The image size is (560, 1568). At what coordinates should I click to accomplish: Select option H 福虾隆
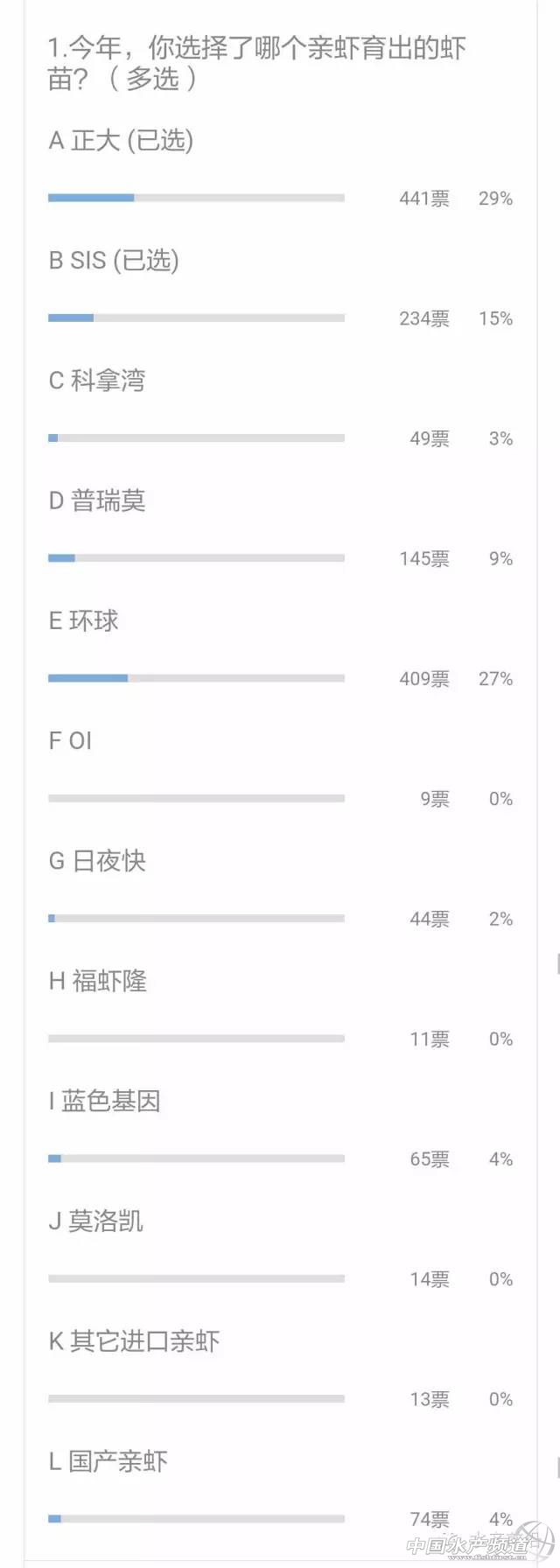[98, 981]
